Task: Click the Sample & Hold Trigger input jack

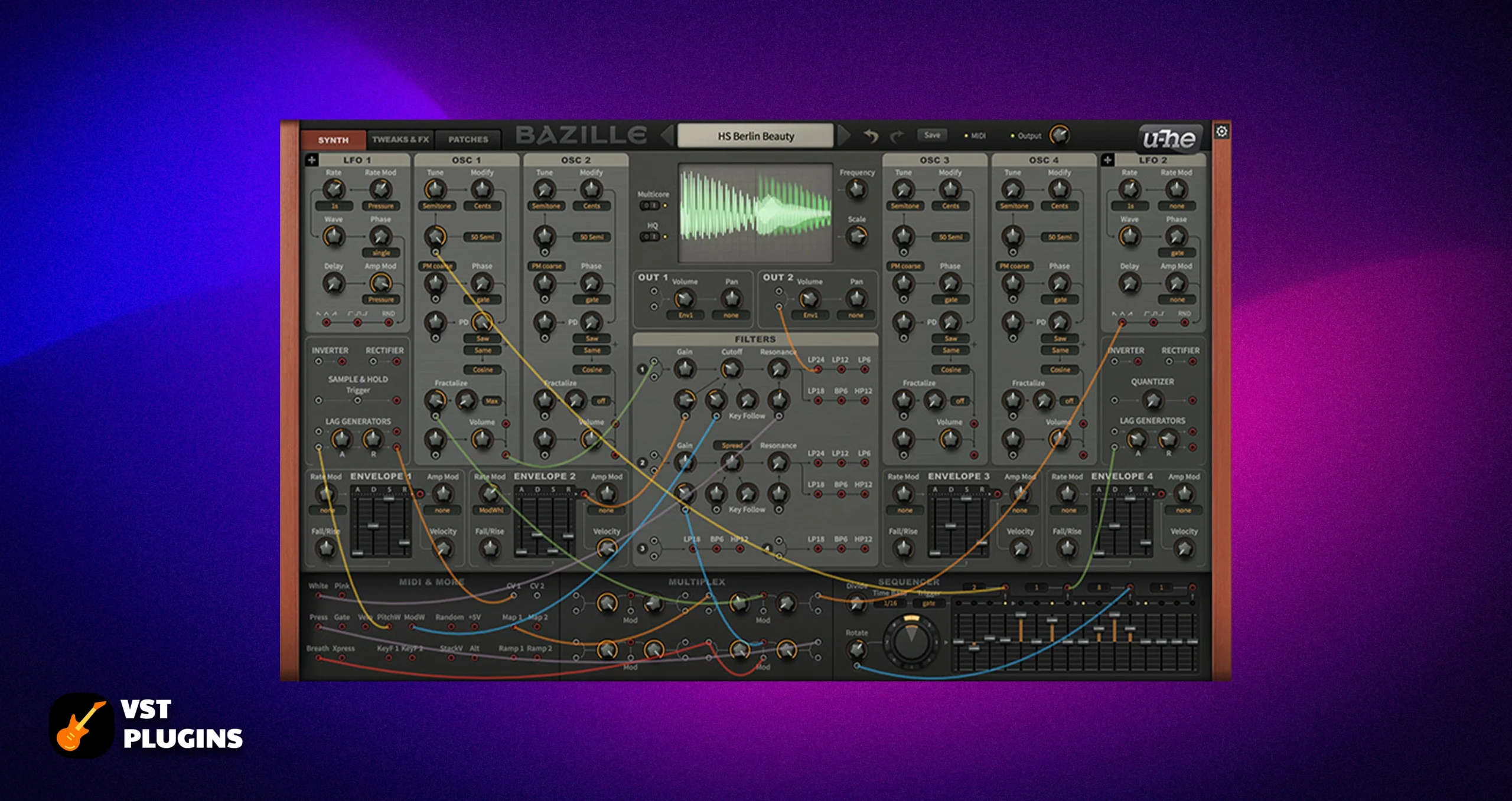Action: coord(357,401)
